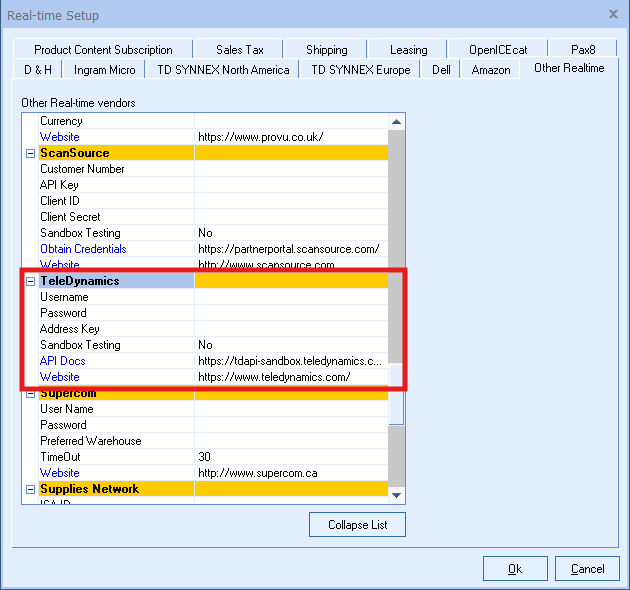This screenshot has width=630, height=590.
Task: Collapse the Supercom vendor section
Action: pos(31,393)
